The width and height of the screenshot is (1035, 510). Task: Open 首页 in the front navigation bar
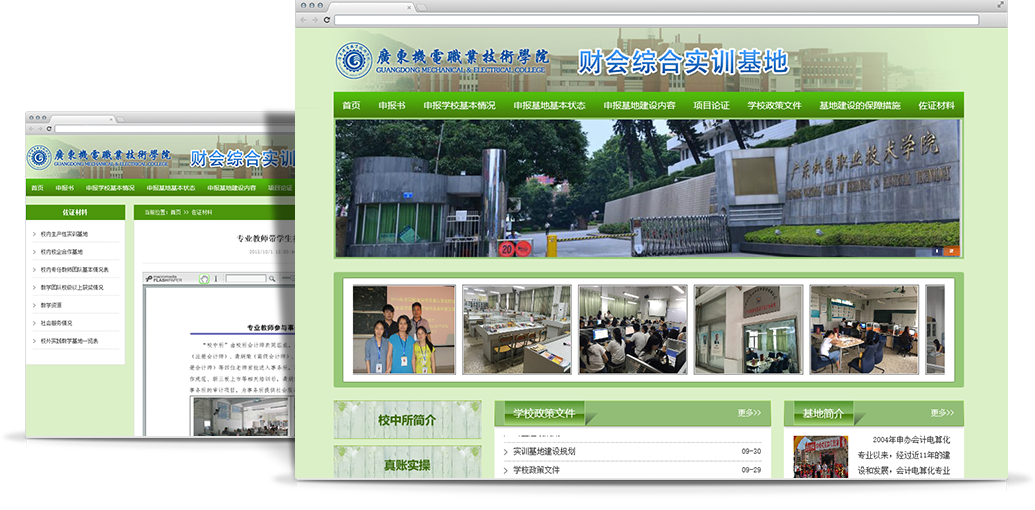(351, 105)
